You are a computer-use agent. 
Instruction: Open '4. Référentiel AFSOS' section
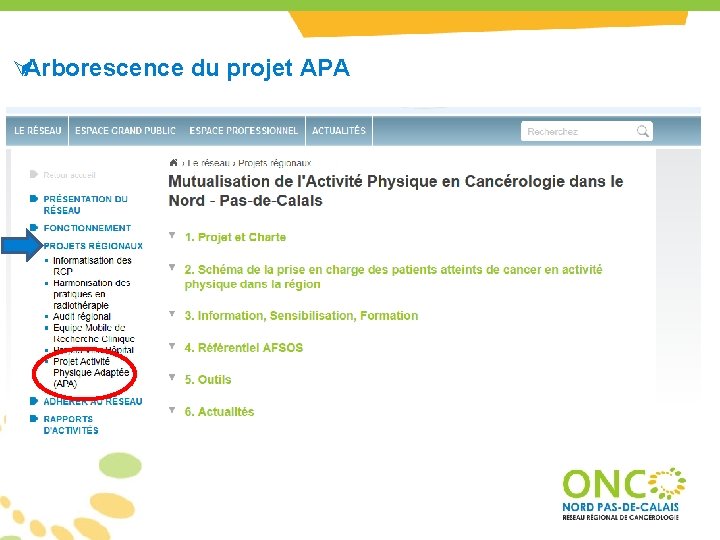tap(244, 348)
